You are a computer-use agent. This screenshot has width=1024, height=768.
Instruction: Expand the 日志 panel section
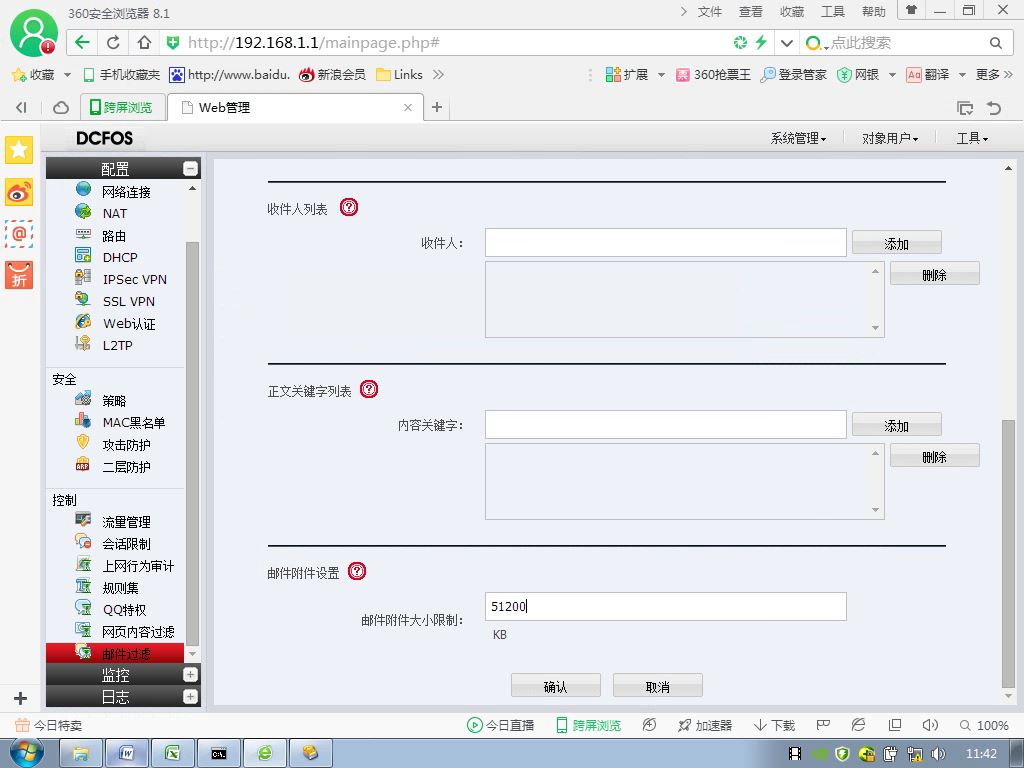click(190, 697)
